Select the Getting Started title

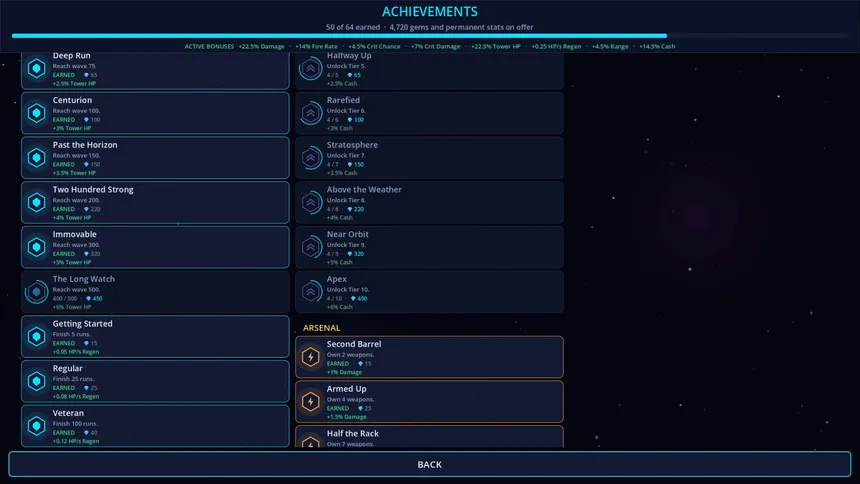point(83,324)
